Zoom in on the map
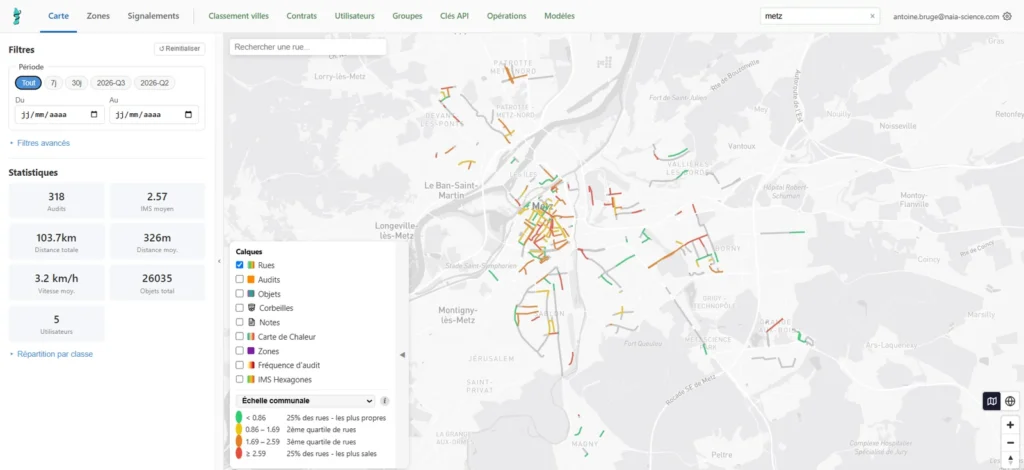This screenshot has height=470, width=1024. click(1010, 425)
